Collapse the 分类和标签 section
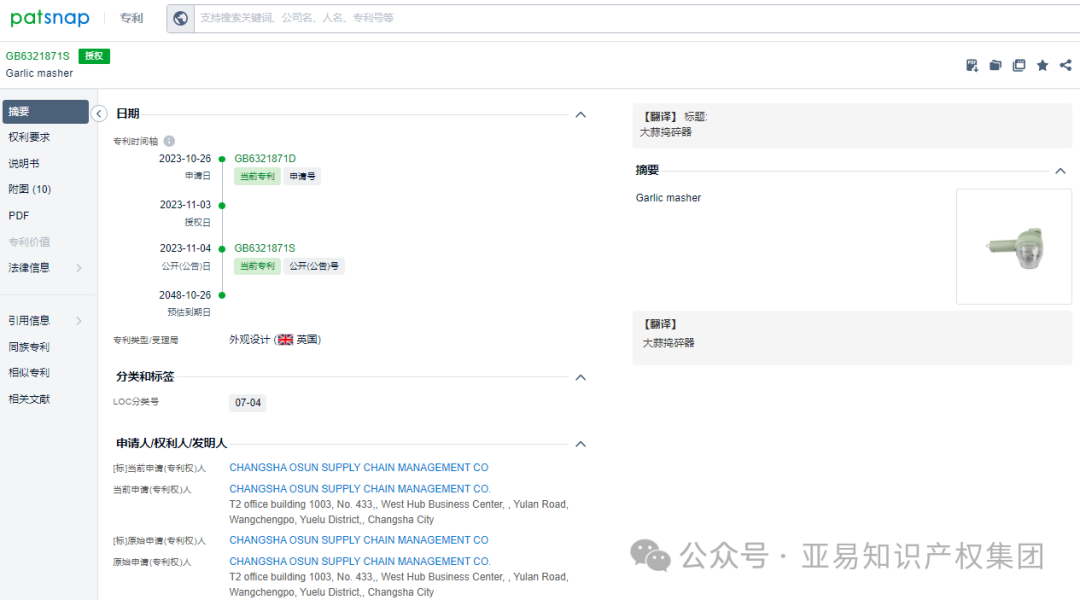Screen dimensions: 1080x600 pyautogui.click(x=581, y=377)
